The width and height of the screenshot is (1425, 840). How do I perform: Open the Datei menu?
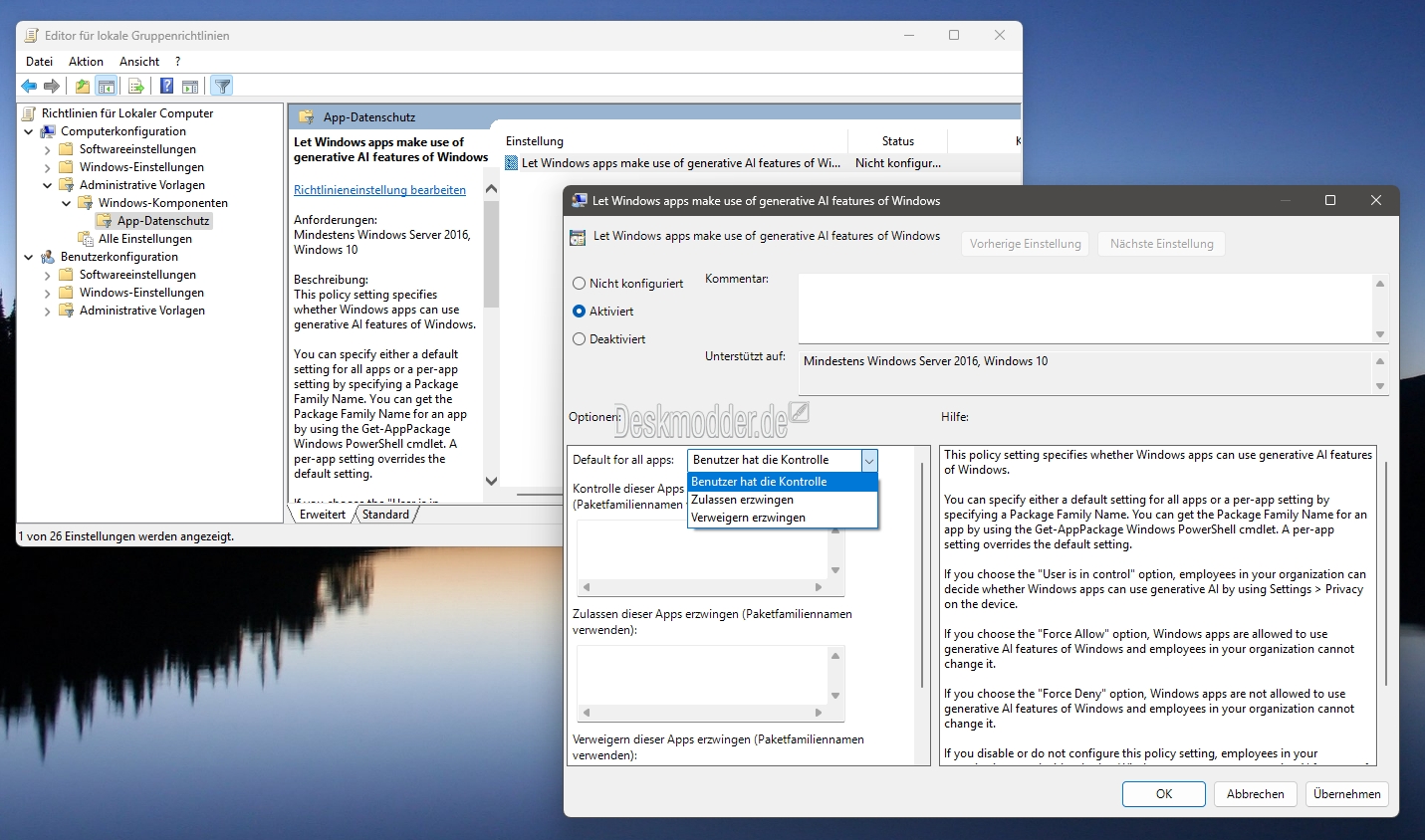pyautogui.click(x=39, y=62)
